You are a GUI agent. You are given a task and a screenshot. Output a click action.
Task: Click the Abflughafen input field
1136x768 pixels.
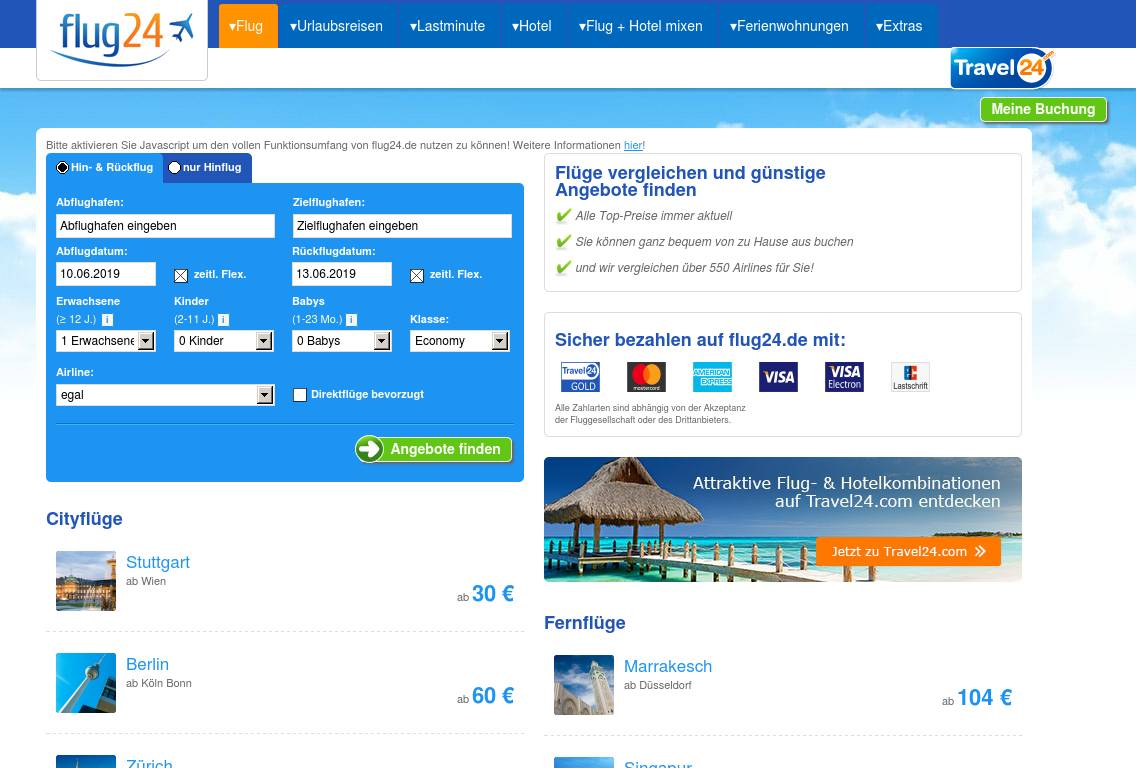(x=165, y=226)
